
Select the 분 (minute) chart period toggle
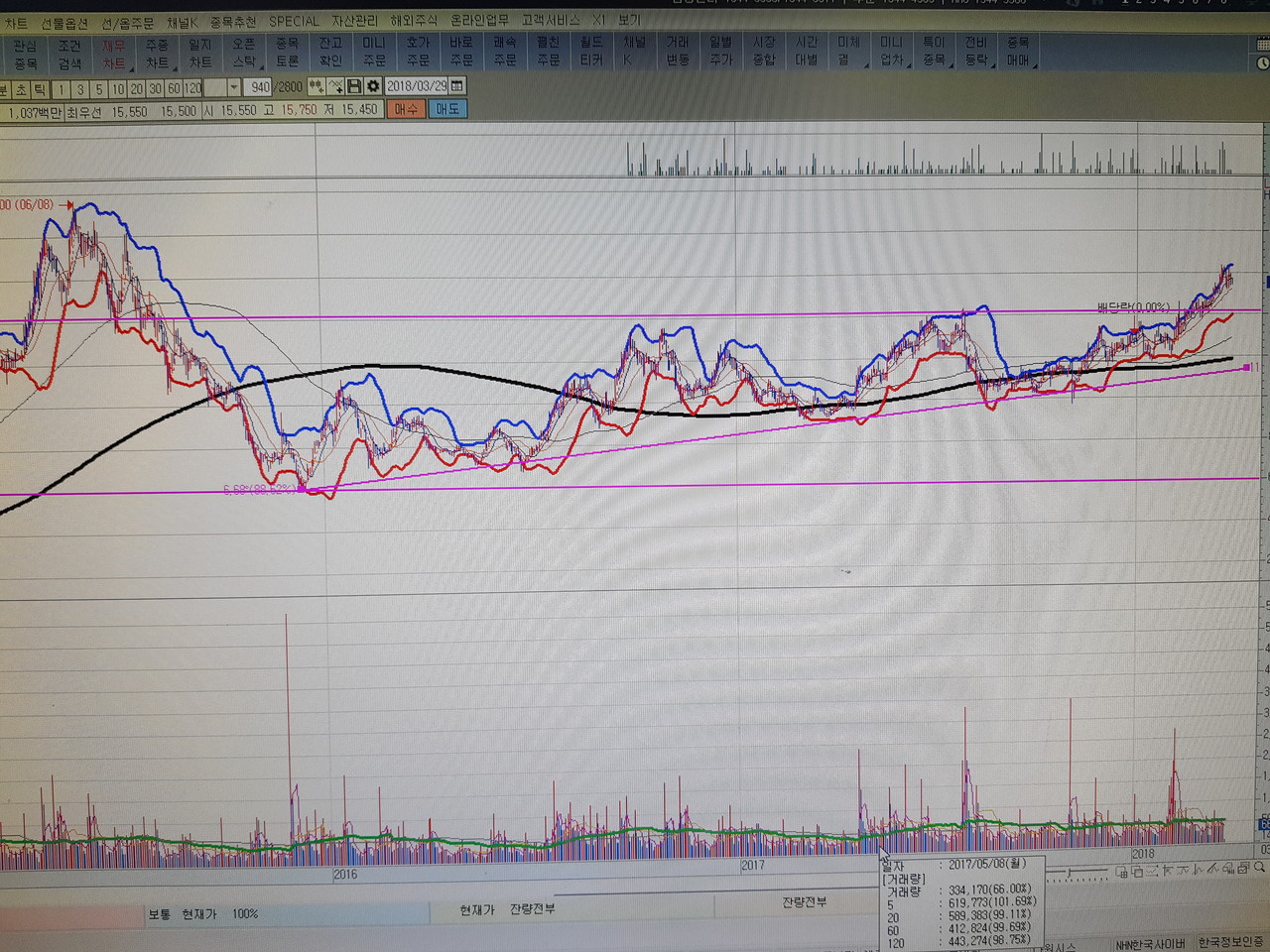[x=4, y=89]
